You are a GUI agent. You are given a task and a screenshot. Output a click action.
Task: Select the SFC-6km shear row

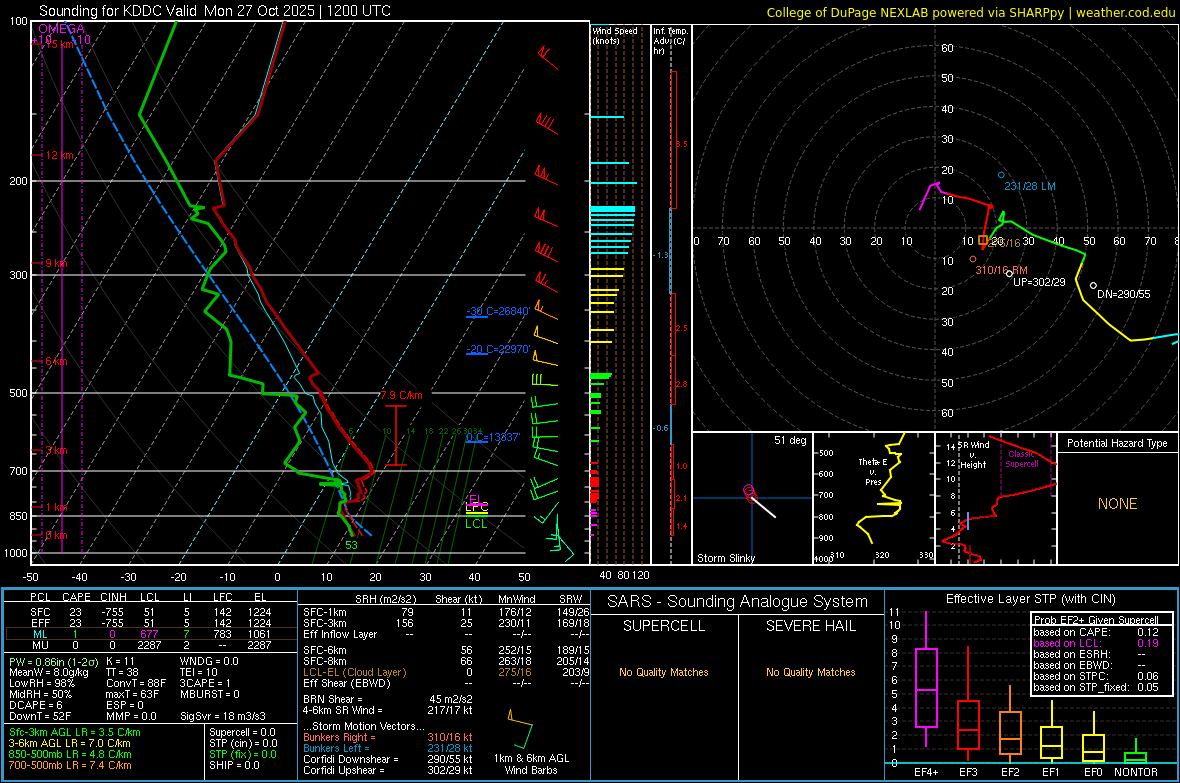tap(446, 650)
